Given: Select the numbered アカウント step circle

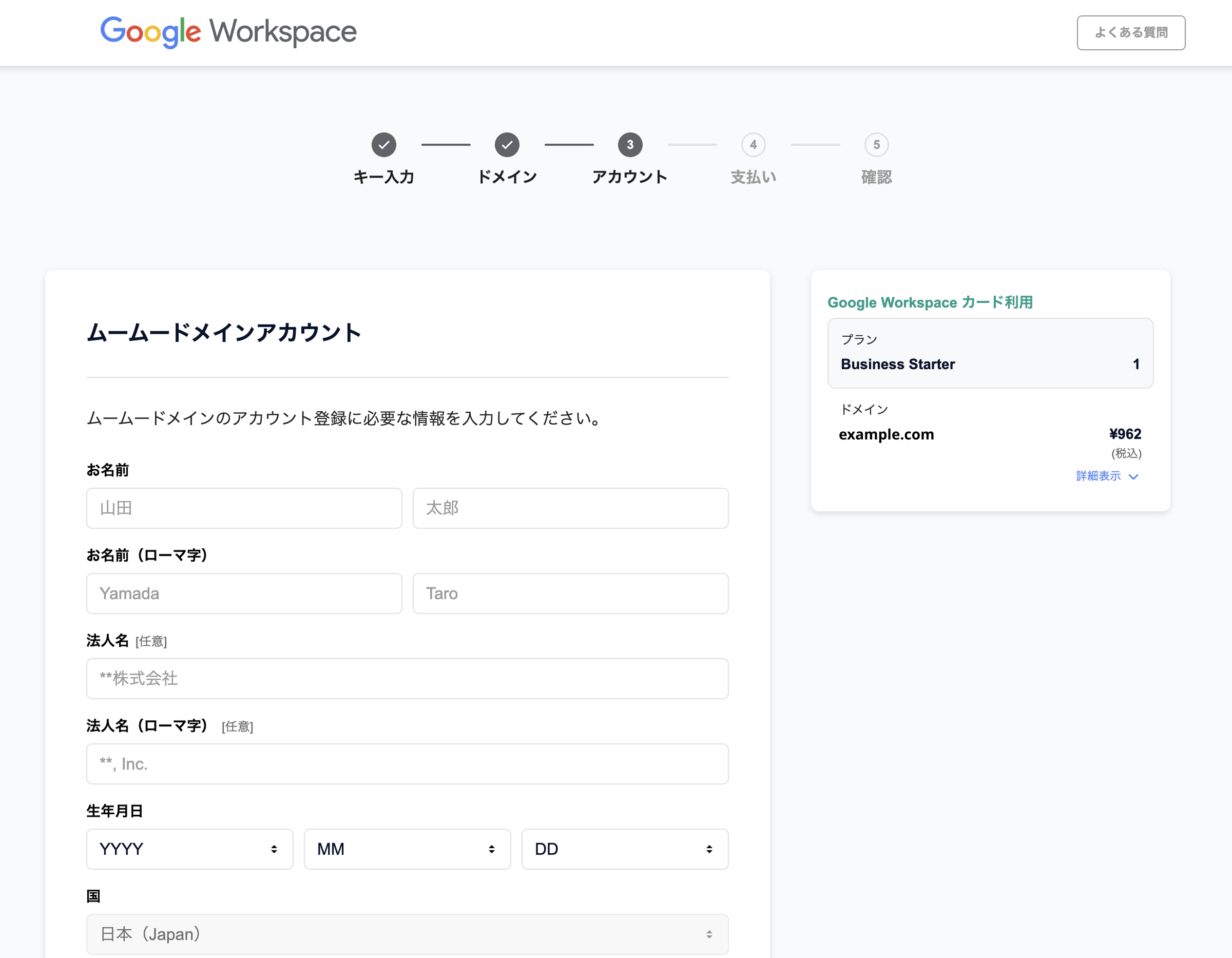Looking at the screenshot, I should (630, 144).
